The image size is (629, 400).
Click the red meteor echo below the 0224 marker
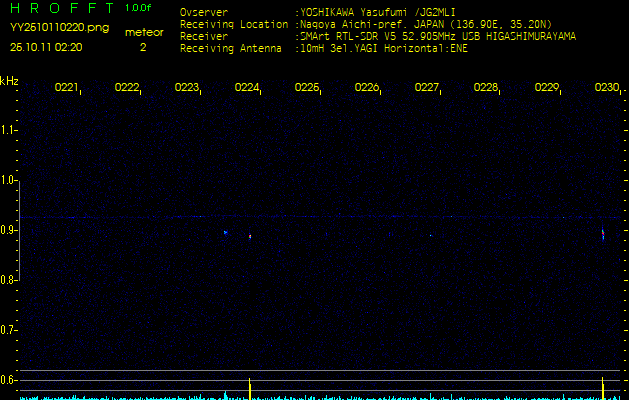[x=250, y=237]
